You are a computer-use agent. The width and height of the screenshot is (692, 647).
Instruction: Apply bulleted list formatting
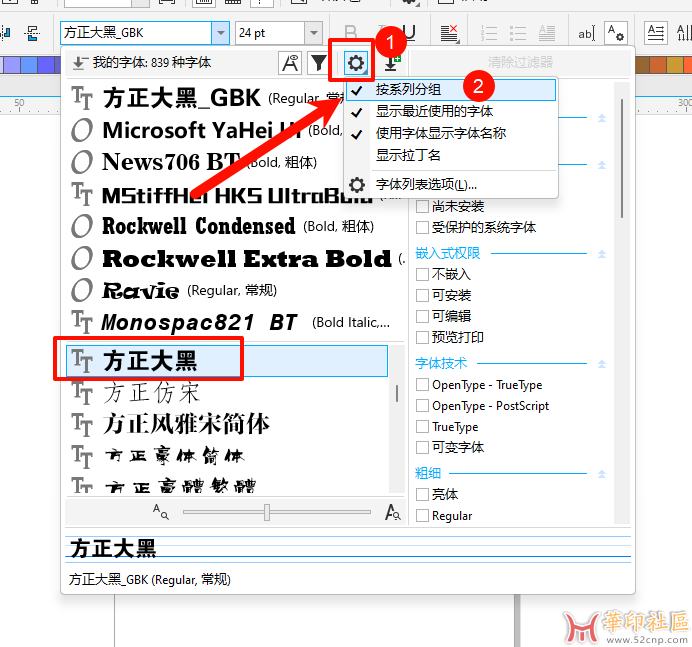coord(518,33)
